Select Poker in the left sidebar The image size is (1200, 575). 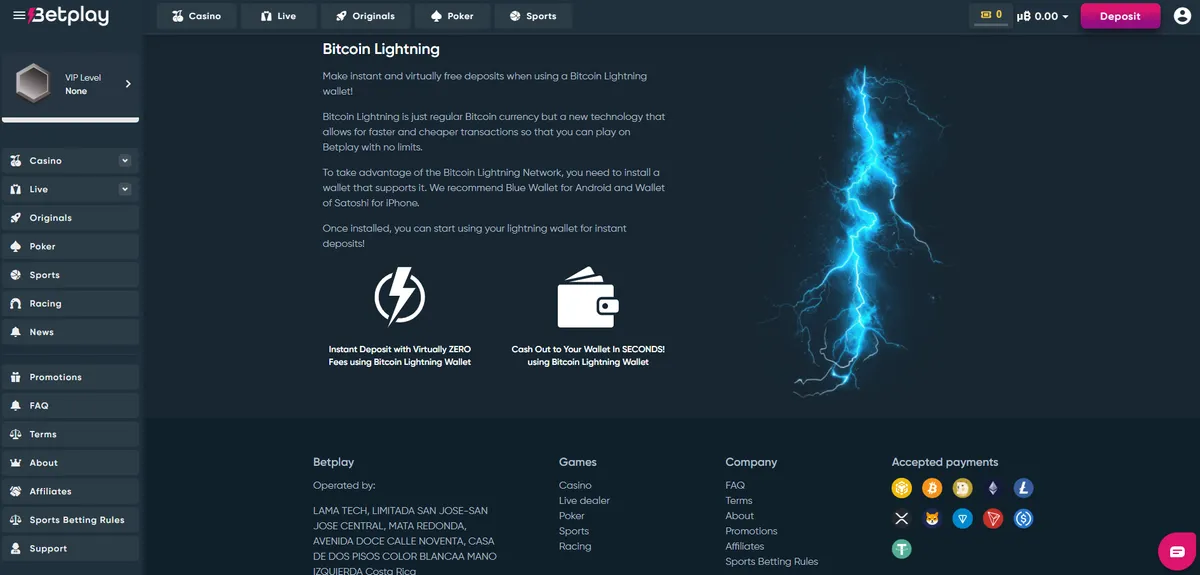[x=70, y=246]
